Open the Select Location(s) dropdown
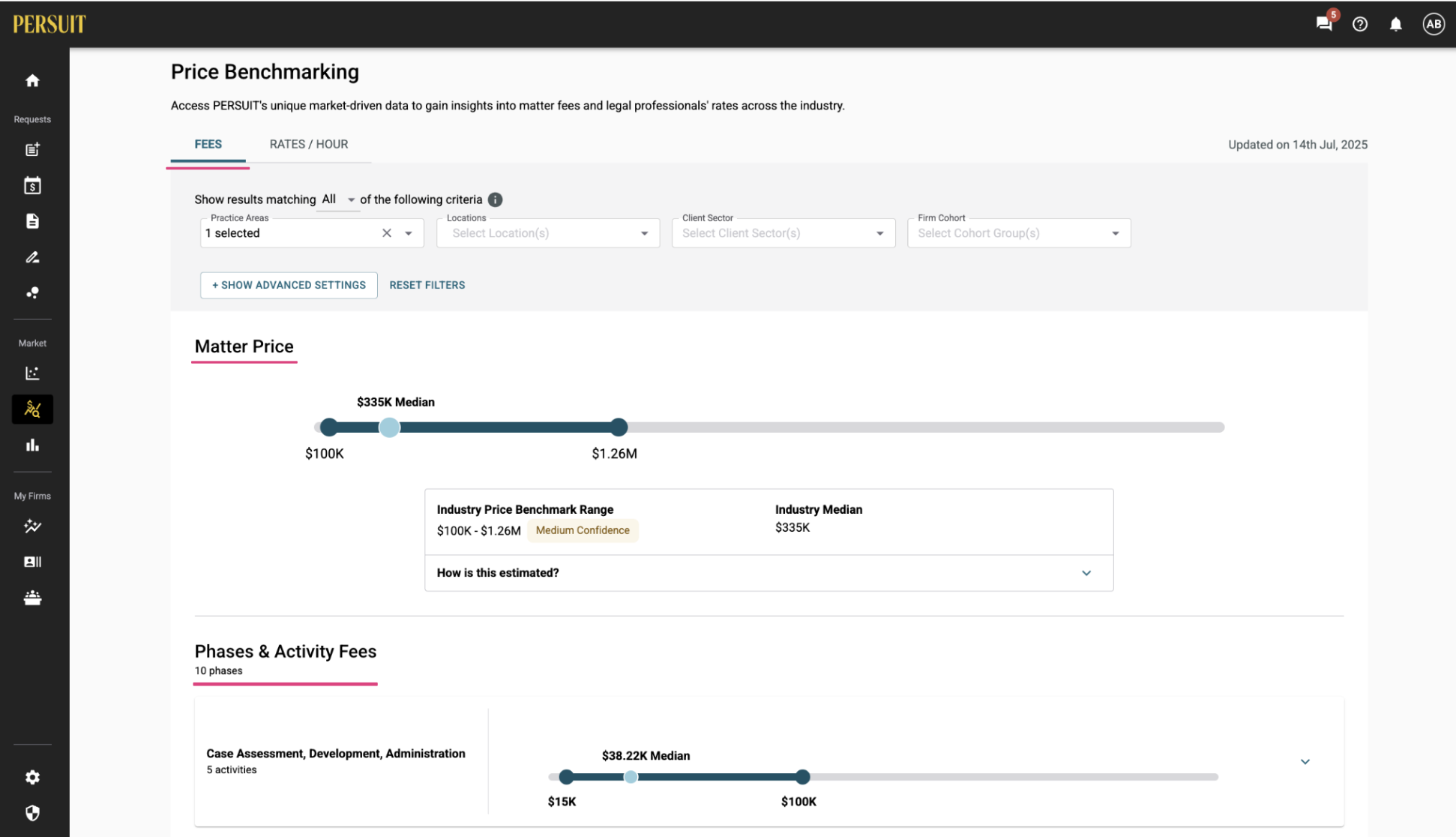 point(547,232)
